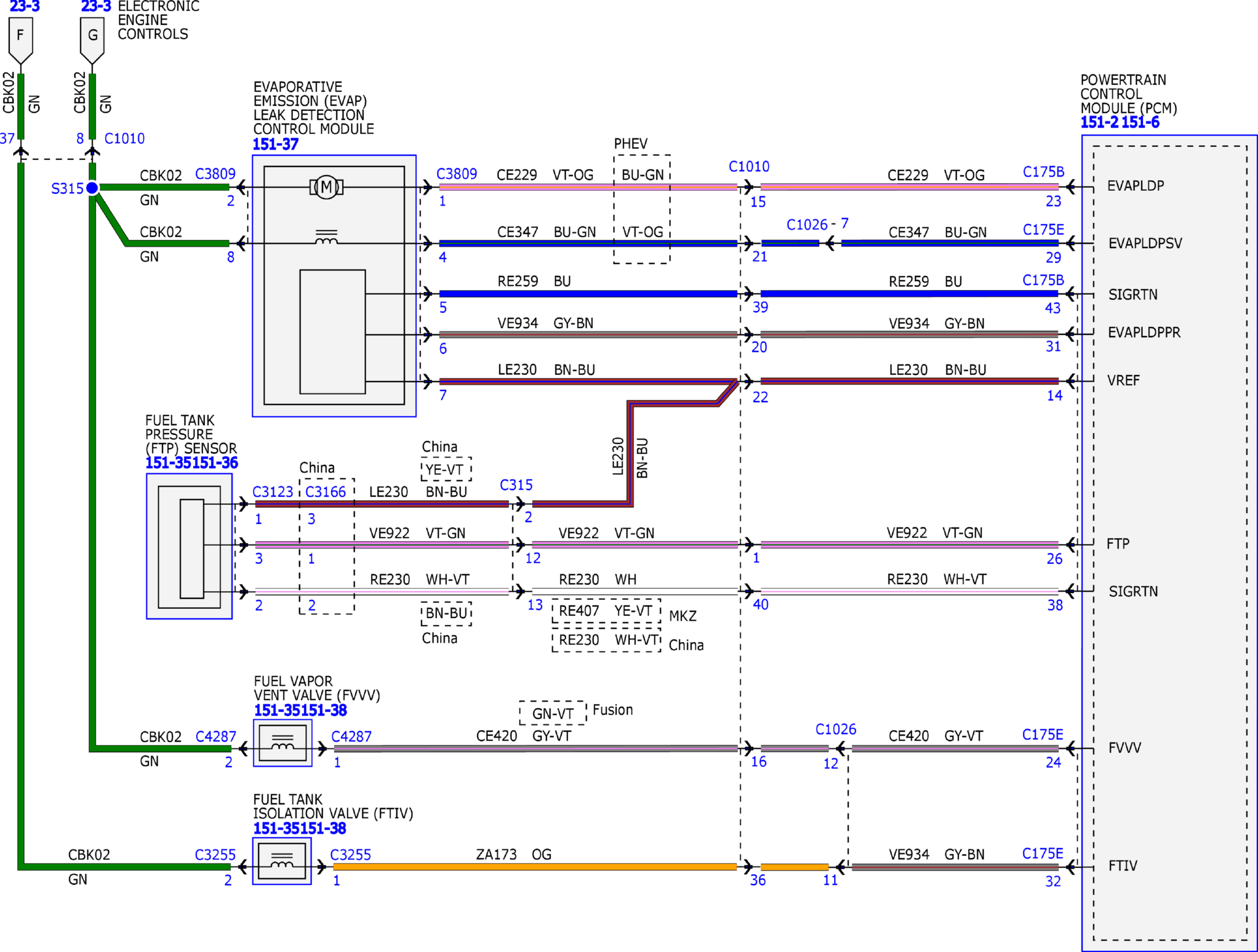Click the EVAPLDPPR pin label on PCM
Screen dimensions: 1258x952
pyautogui.click(x=1144, y=332)
